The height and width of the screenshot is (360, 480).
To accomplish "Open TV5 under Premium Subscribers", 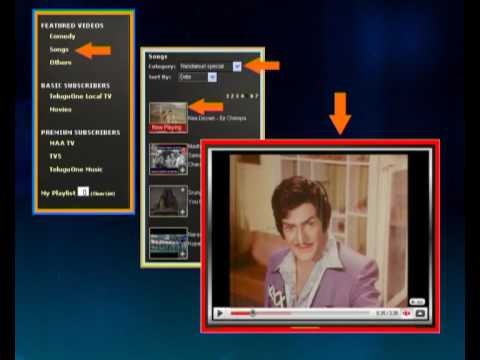I will pyautogui.click(x=56, y=156).
